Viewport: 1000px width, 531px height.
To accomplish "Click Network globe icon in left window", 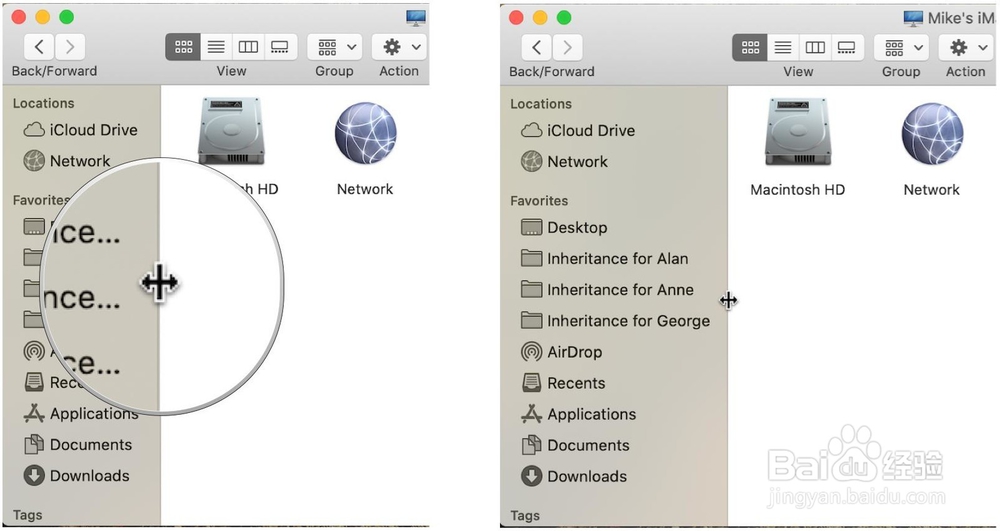I will [365, 133].
